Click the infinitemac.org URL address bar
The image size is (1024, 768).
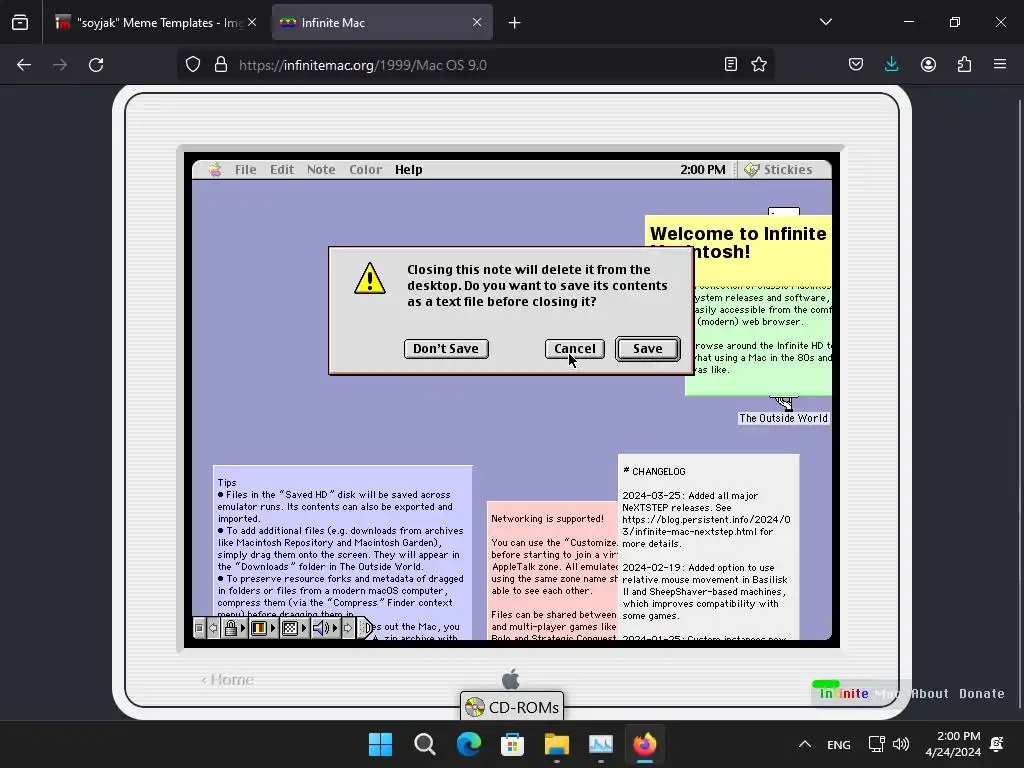475,65
